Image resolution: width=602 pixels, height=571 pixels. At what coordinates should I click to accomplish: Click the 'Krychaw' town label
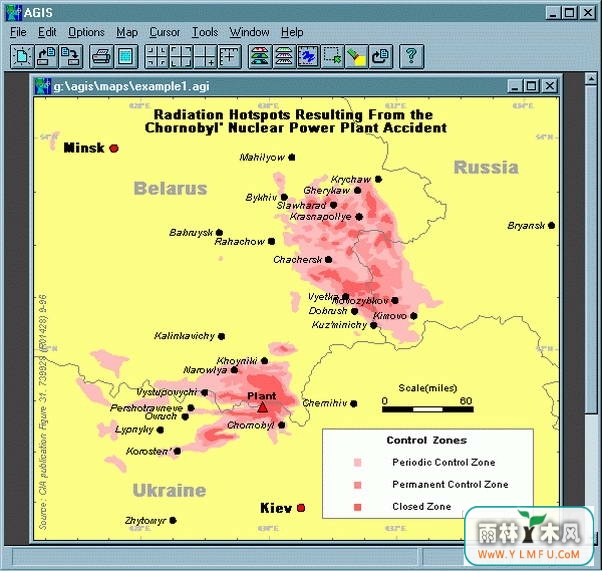351,179
